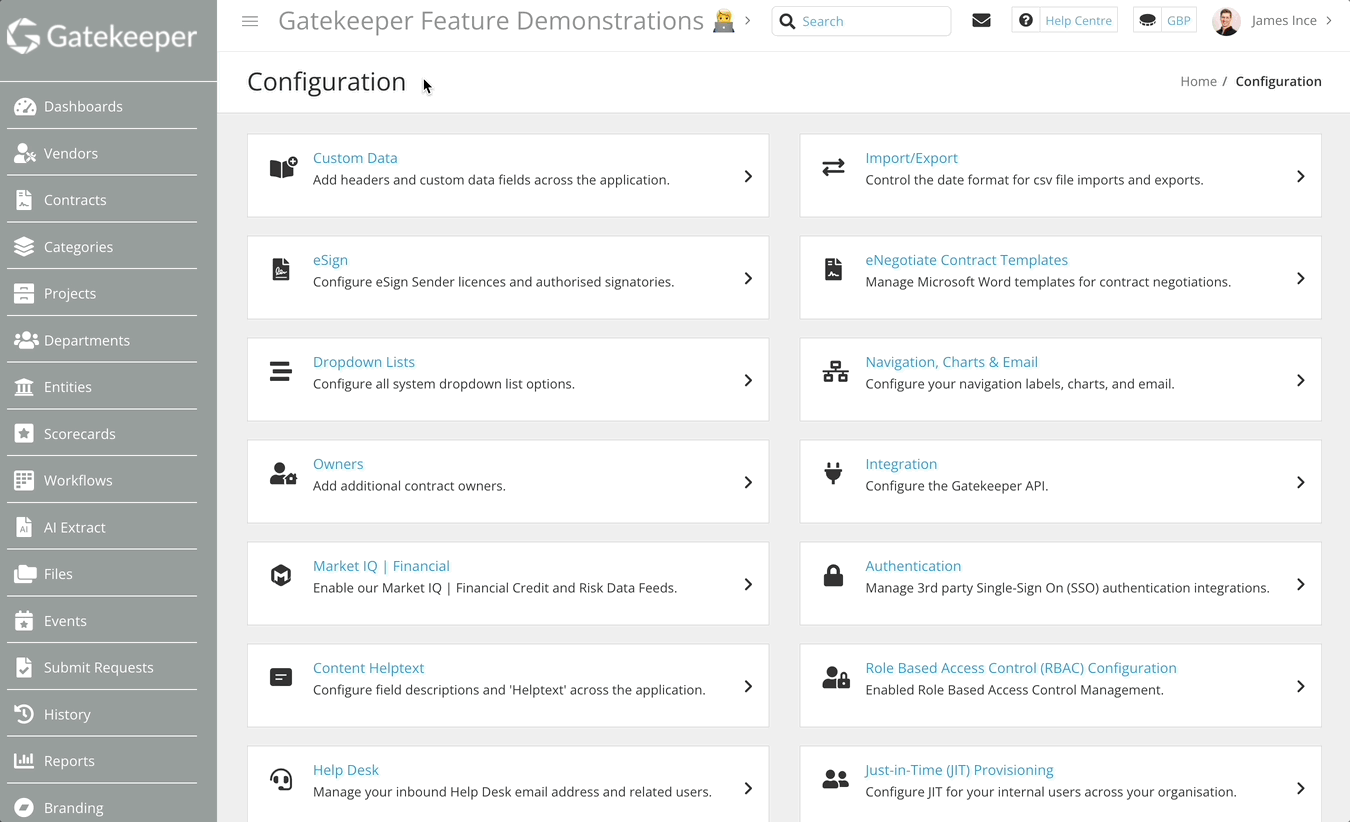The height and width of the screenshot is (822, 1350).
Task: Select Reports in the sidebar menu
Action: point(69,761)
